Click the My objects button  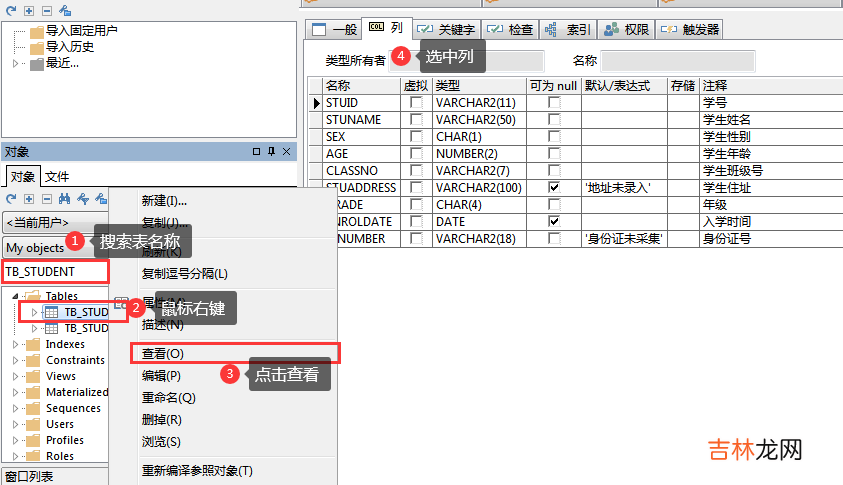coord(35,248)
